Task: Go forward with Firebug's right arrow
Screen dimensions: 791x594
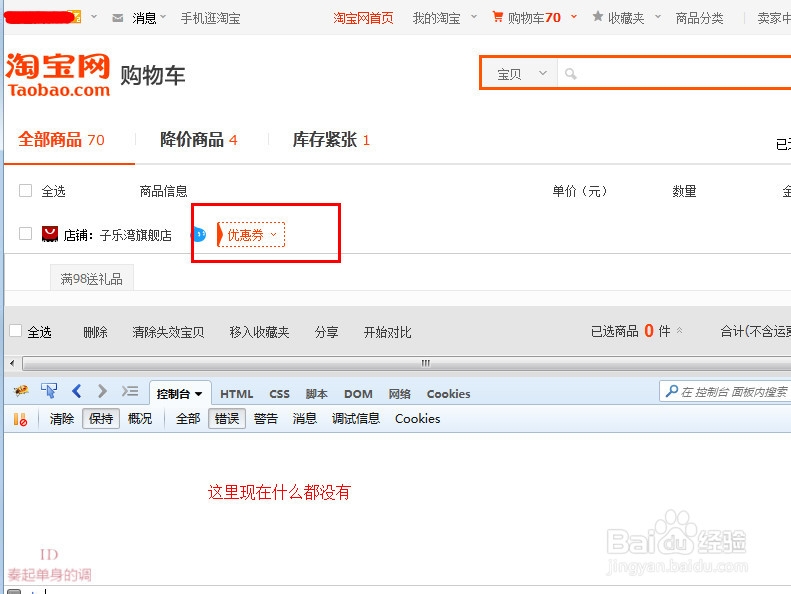Action: [x=102, y=391]
